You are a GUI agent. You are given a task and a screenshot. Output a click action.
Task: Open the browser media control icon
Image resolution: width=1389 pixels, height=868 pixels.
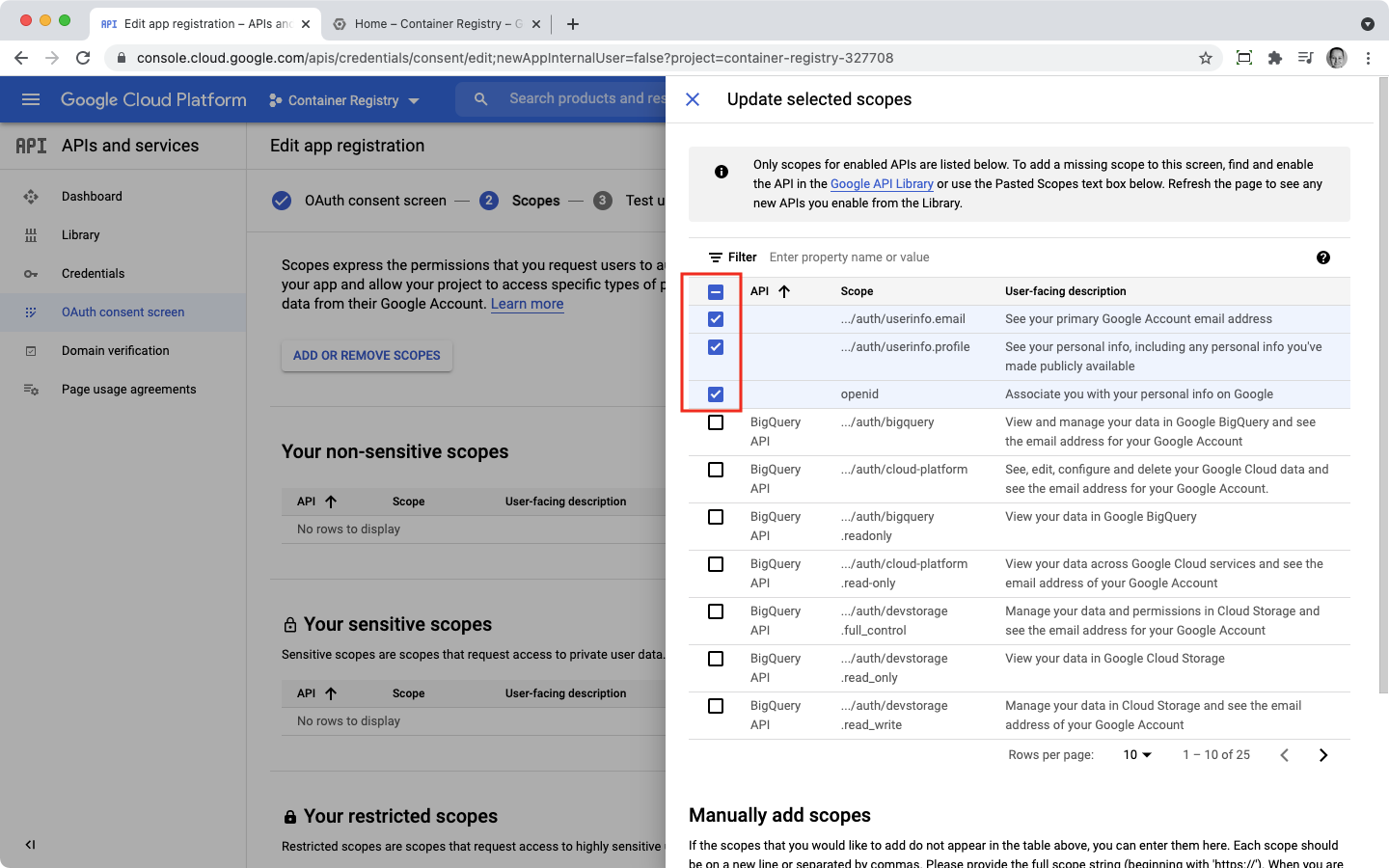click(x=1306, y=58)
